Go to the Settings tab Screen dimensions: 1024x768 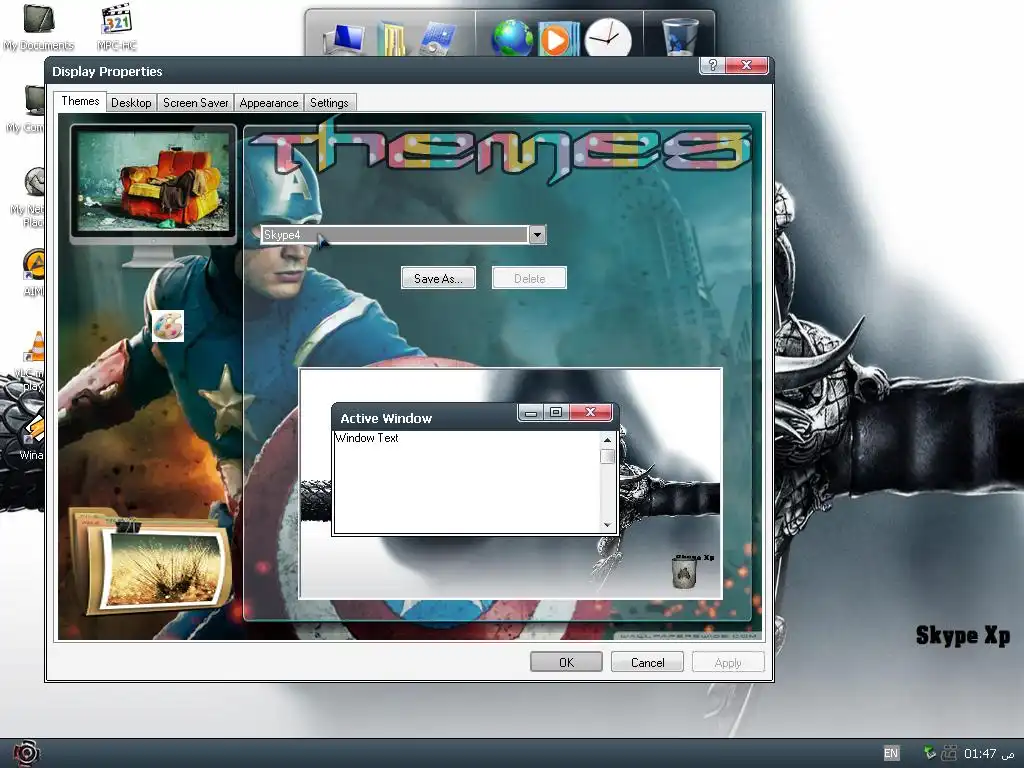(x=329, y=103)
